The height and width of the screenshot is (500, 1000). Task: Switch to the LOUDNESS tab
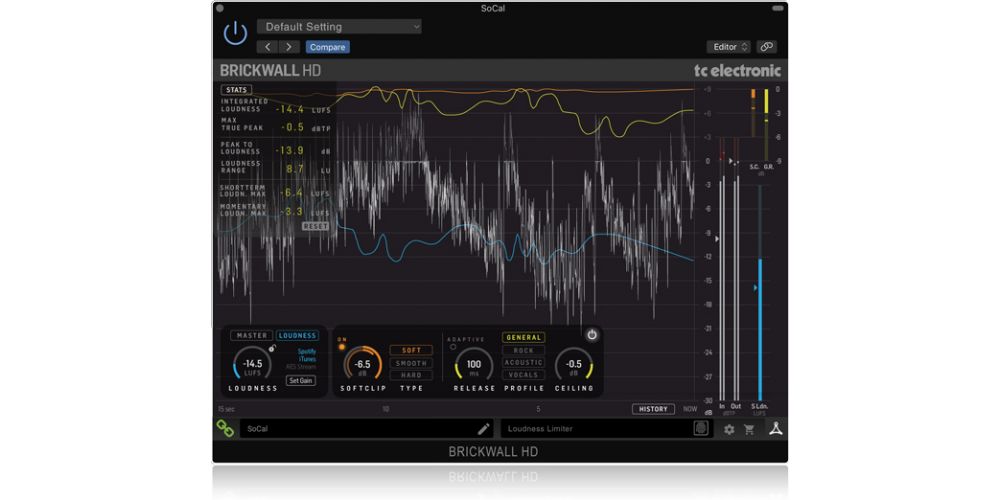(x=298, y=335)
